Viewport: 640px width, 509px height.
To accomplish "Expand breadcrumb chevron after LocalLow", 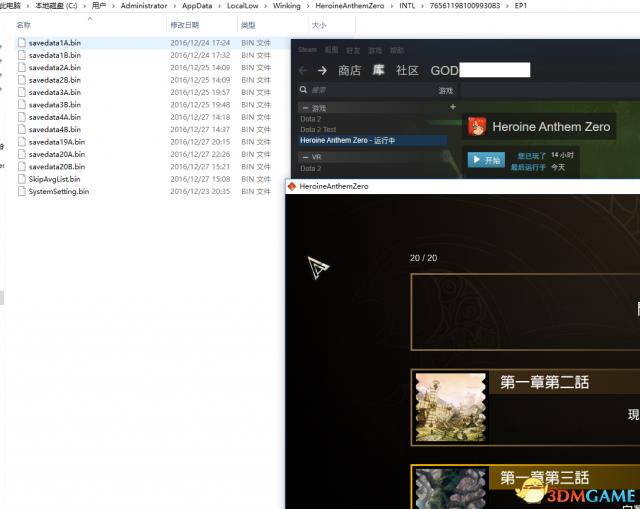I will click(x=266, y=6).
